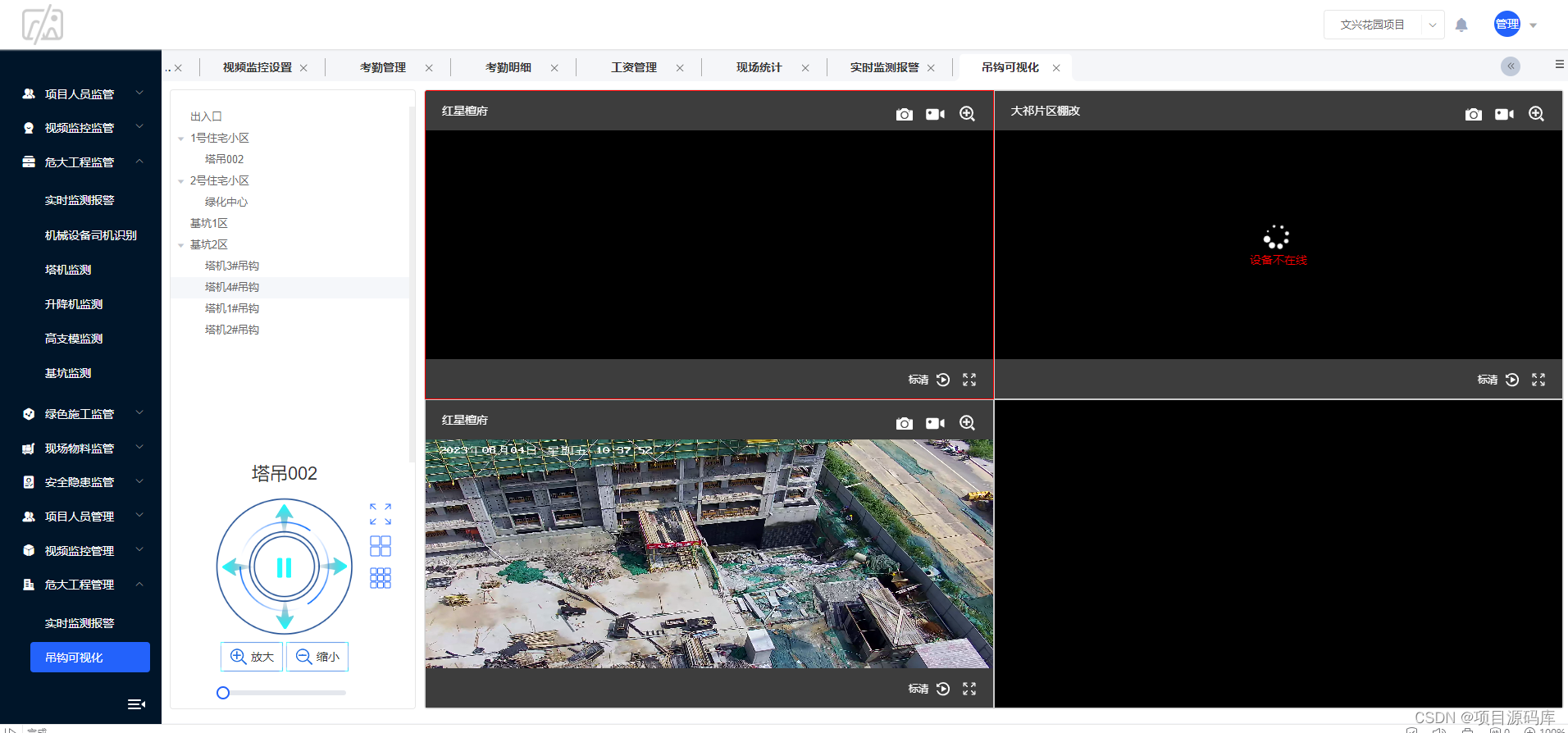1568x733 pixels.
Task: Expand the 安全隐患监管 sidebar menu
Action: [80, 481]
